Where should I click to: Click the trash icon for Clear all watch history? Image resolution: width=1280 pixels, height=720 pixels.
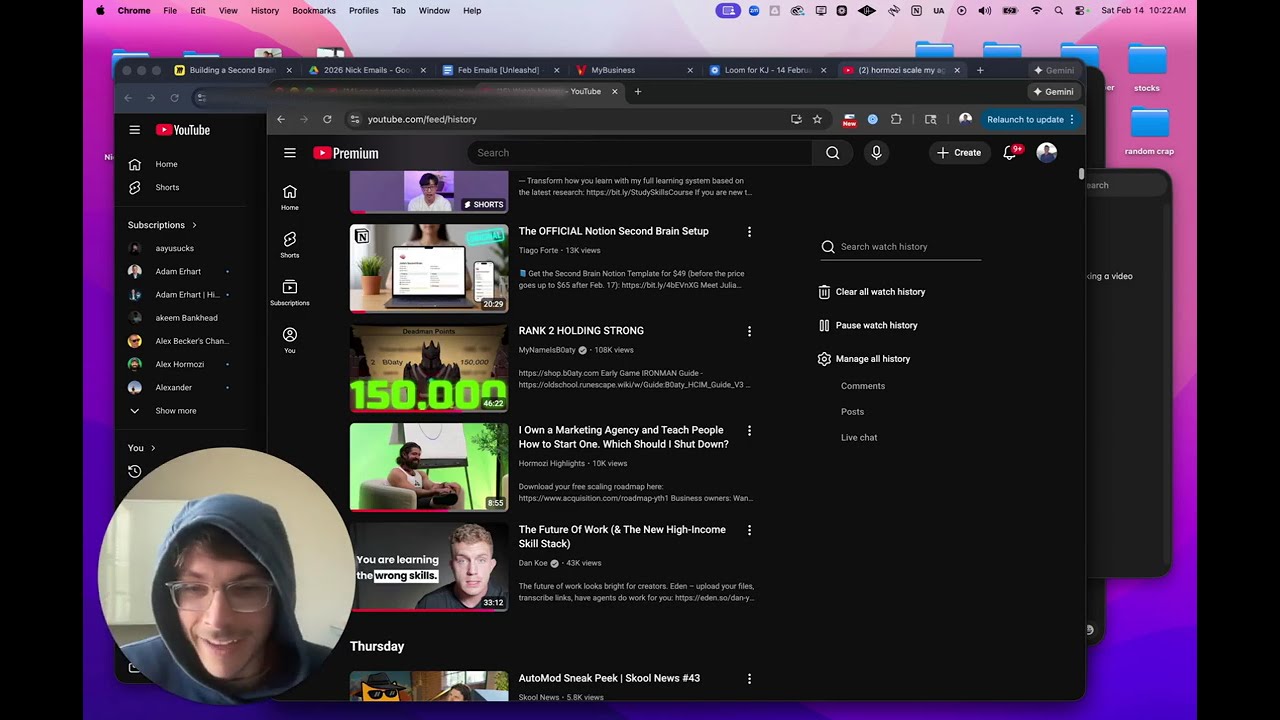824,292
